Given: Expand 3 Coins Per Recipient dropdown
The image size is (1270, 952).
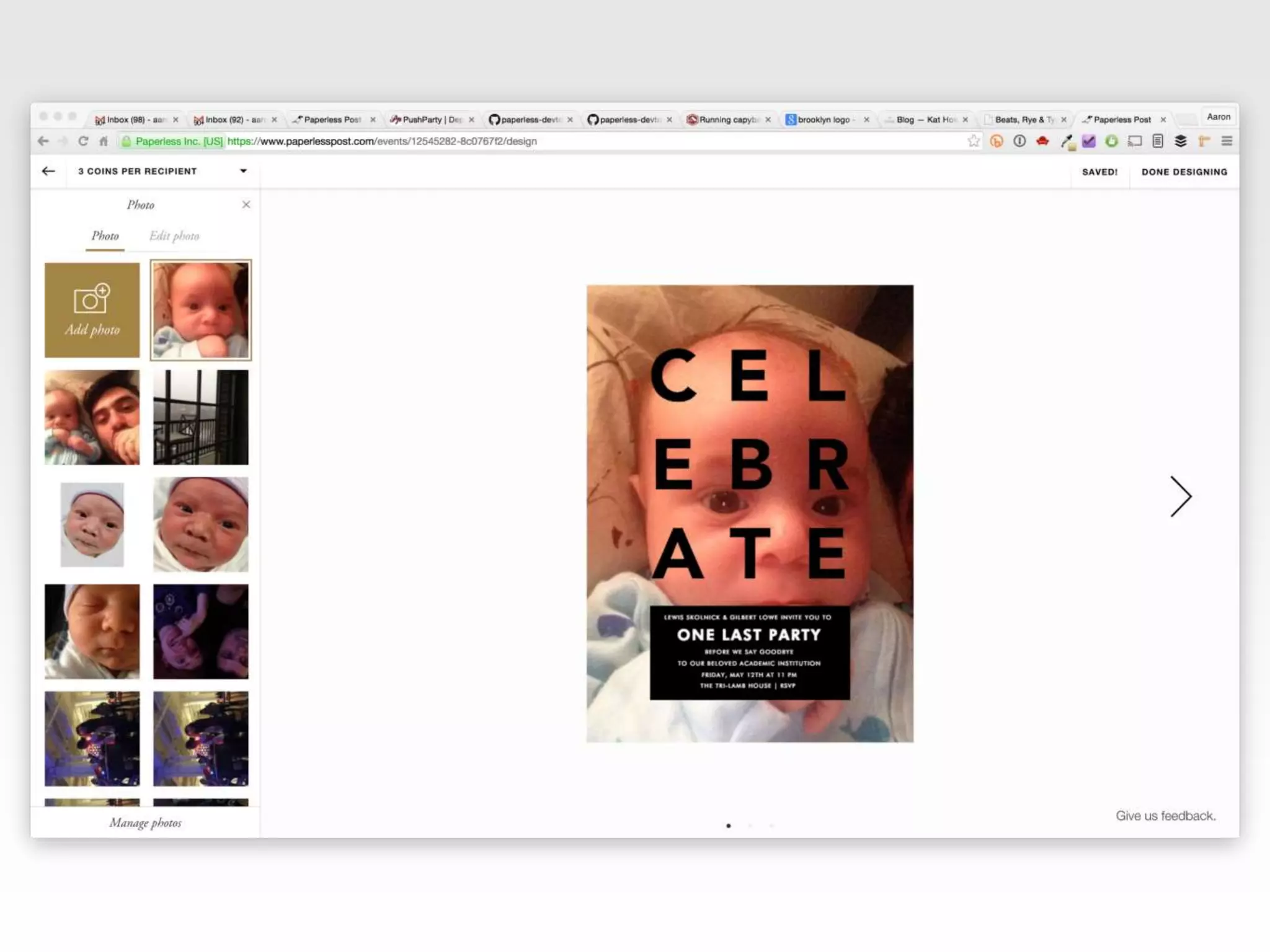Looking at the screenshot, I should tap(243, 171).
